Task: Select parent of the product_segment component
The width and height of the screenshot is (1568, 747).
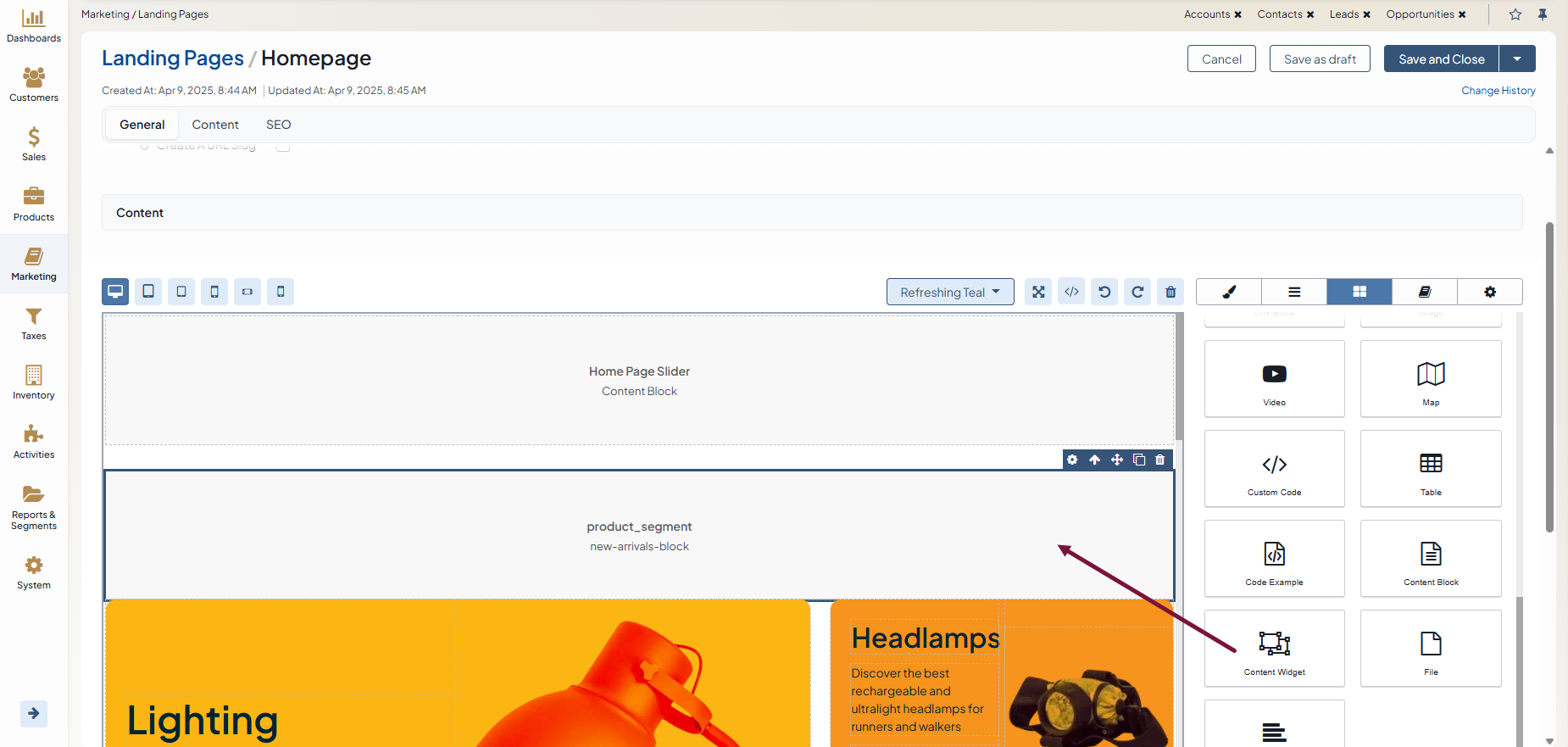Action: (x=1095, y=460)
